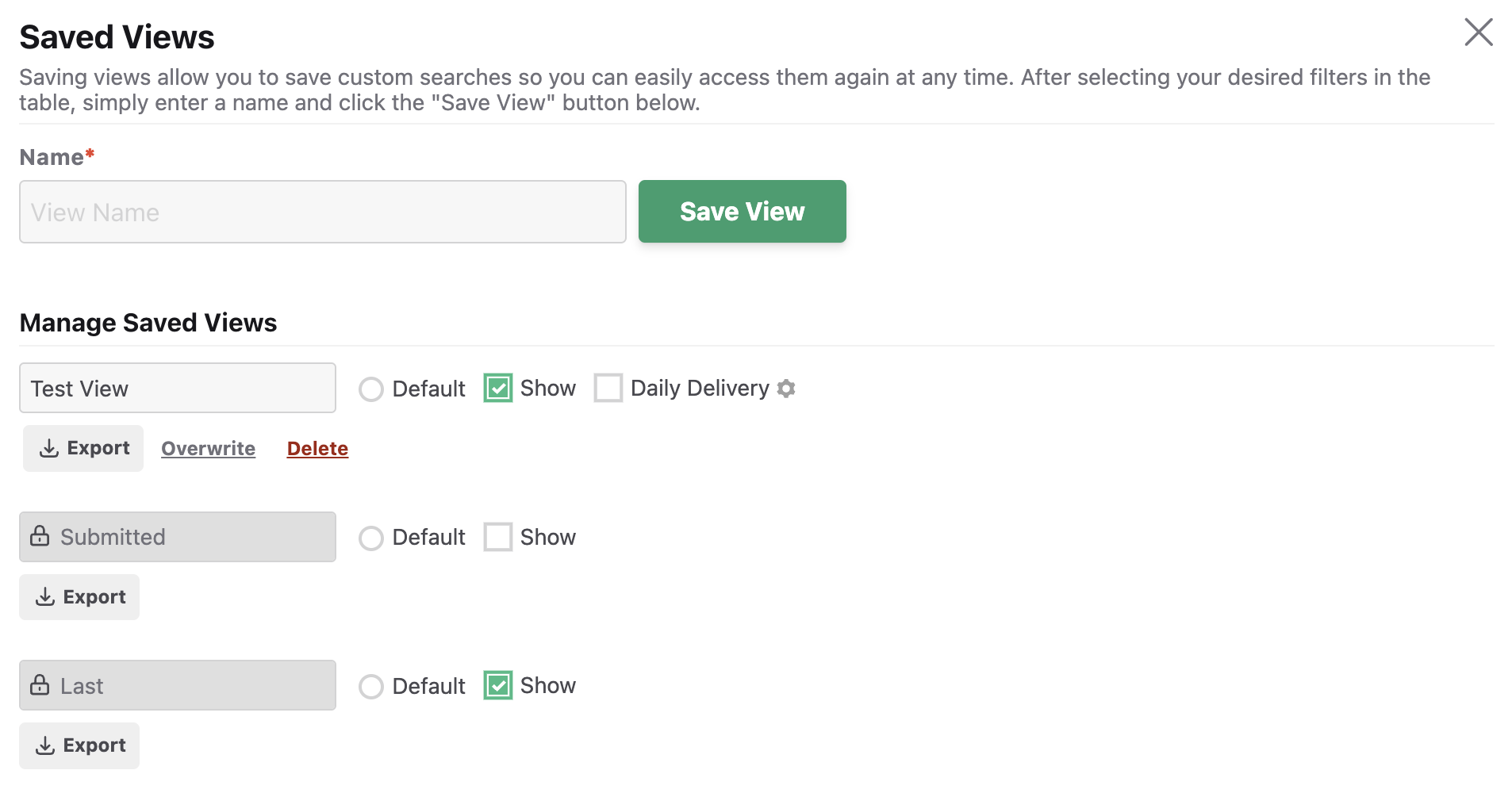Click the lock icon beside Last view

pyautogui.click(x=40, y=685)
